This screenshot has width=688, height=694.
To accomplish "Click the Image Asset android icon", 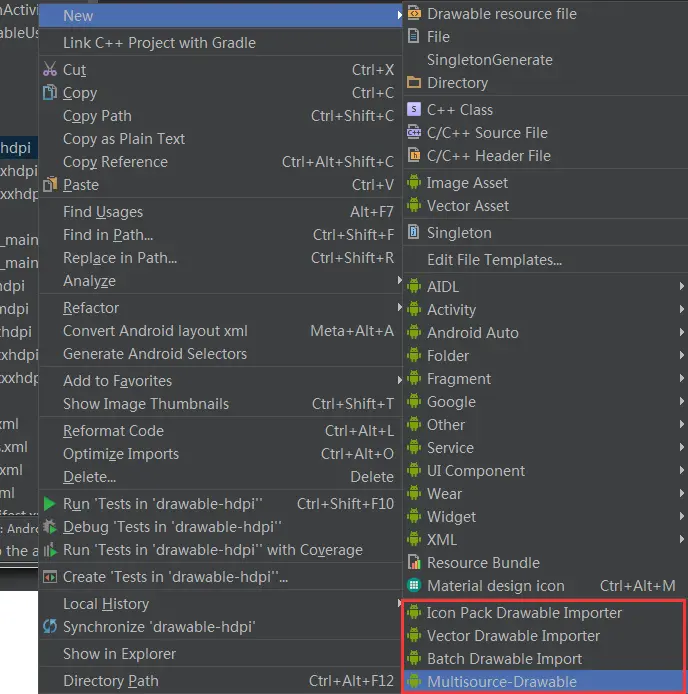I will (414, 182).
